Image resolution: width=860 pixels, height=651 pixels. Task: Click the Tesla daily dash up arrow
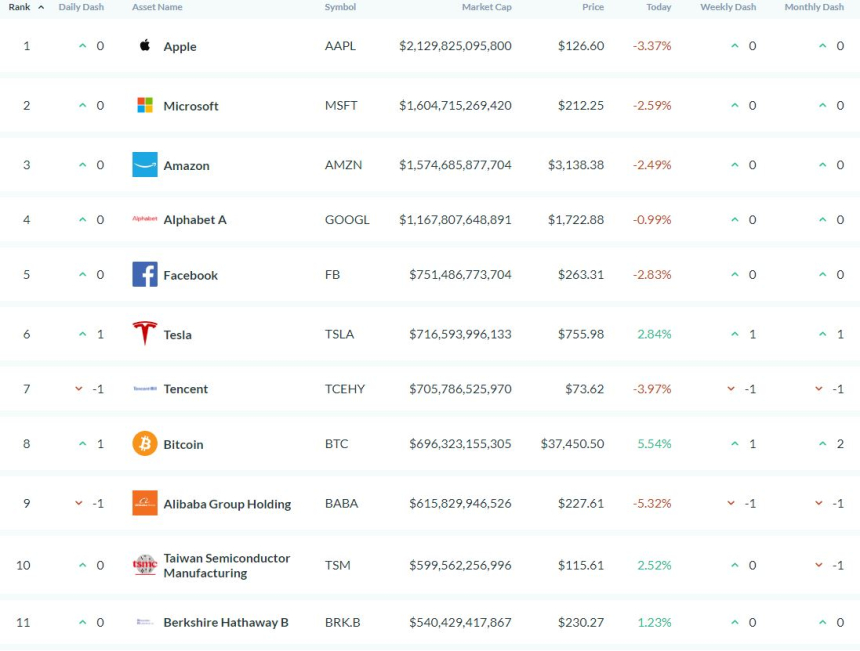click(83, 334)
